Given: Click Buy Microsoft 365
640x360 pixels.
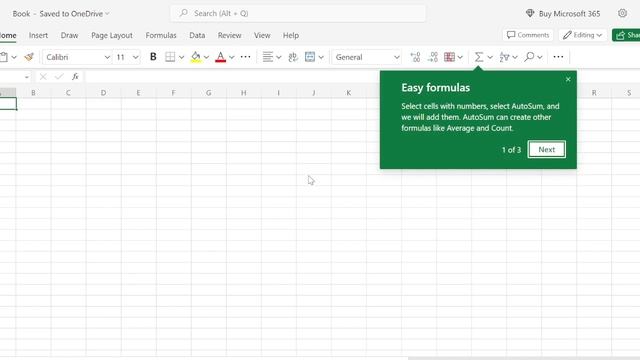Looking at the screenshot, I should [x=563, y=13].
